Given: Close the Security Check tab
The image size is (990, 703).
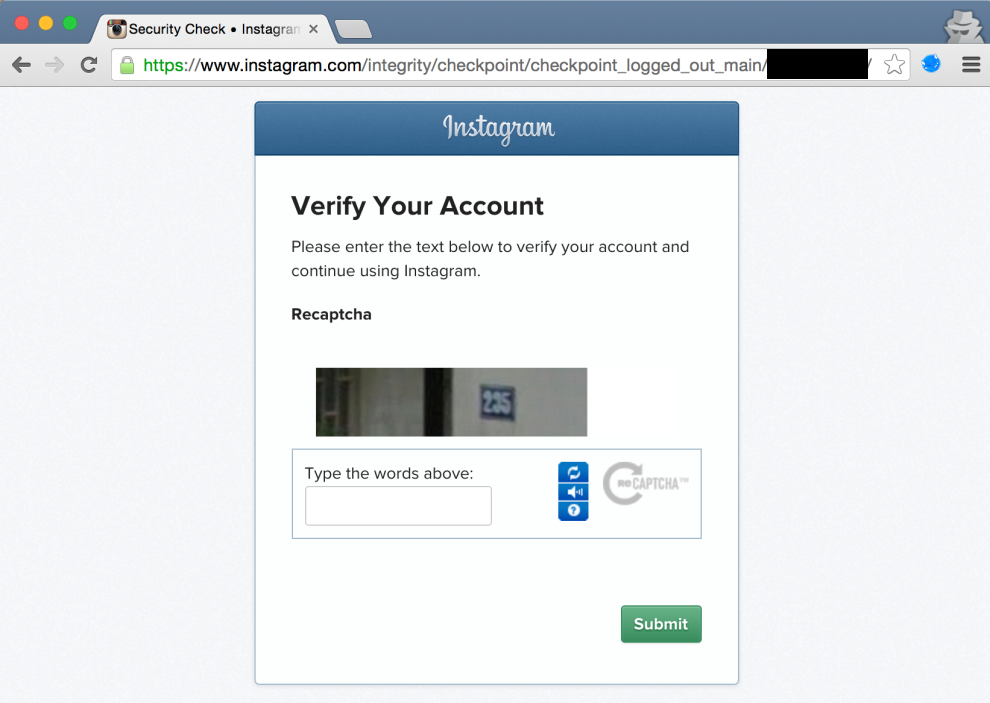Looking at the screenshot, I should click(313, 29).
